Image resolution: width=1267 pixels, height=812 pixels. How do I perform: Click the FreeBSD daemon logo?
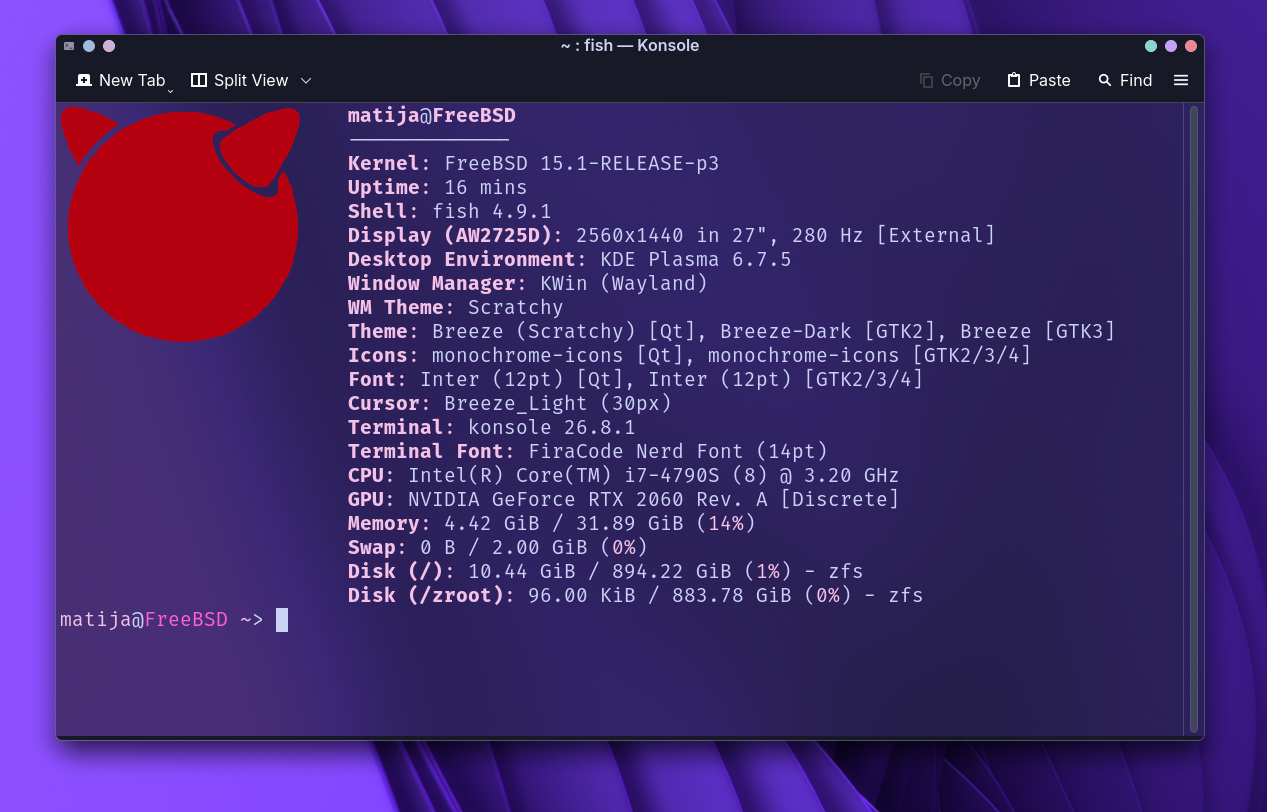[181, 224]
